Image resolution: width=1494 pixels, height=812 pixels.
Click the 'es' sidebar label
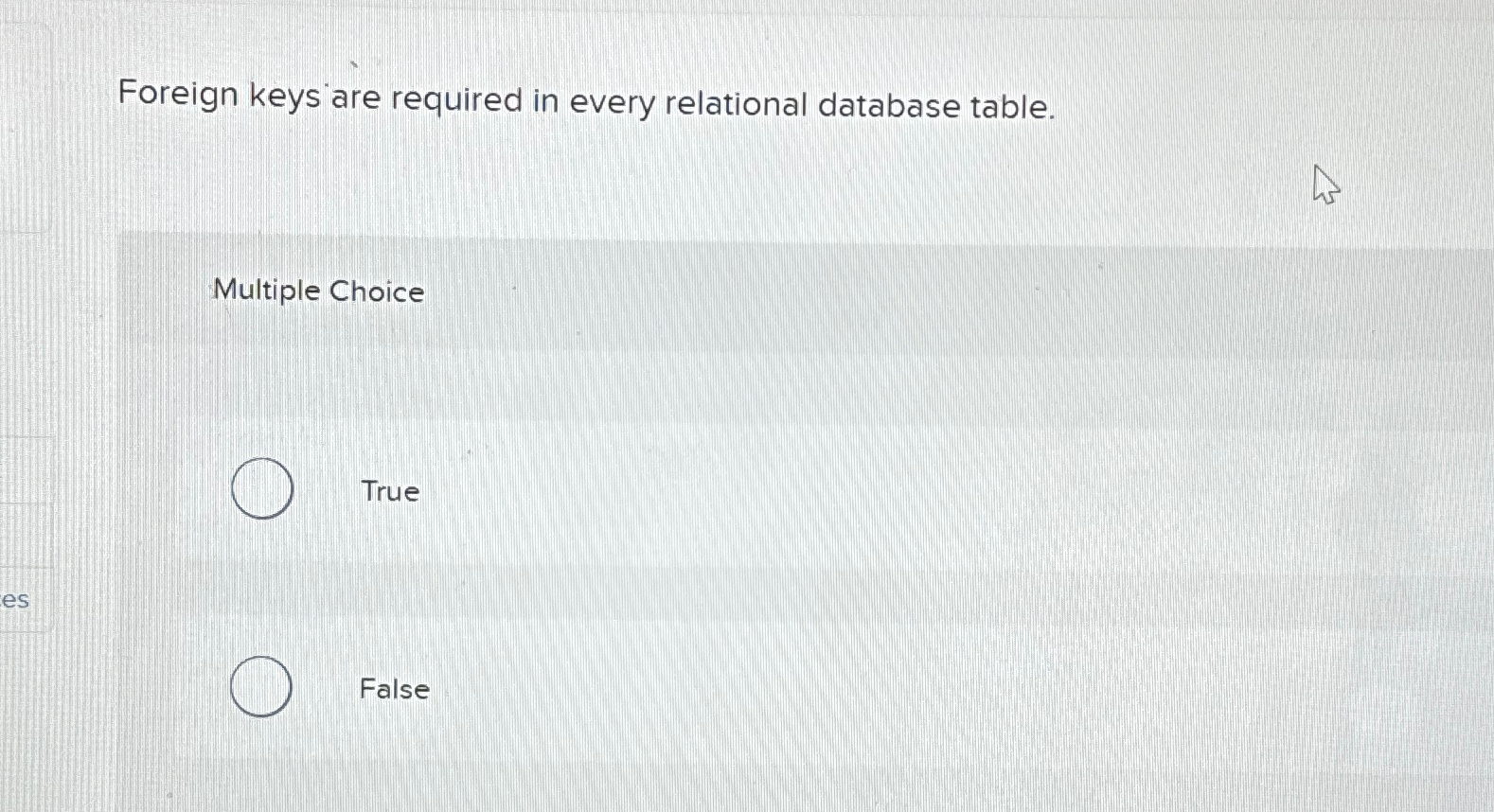click(x=14, y=599)
